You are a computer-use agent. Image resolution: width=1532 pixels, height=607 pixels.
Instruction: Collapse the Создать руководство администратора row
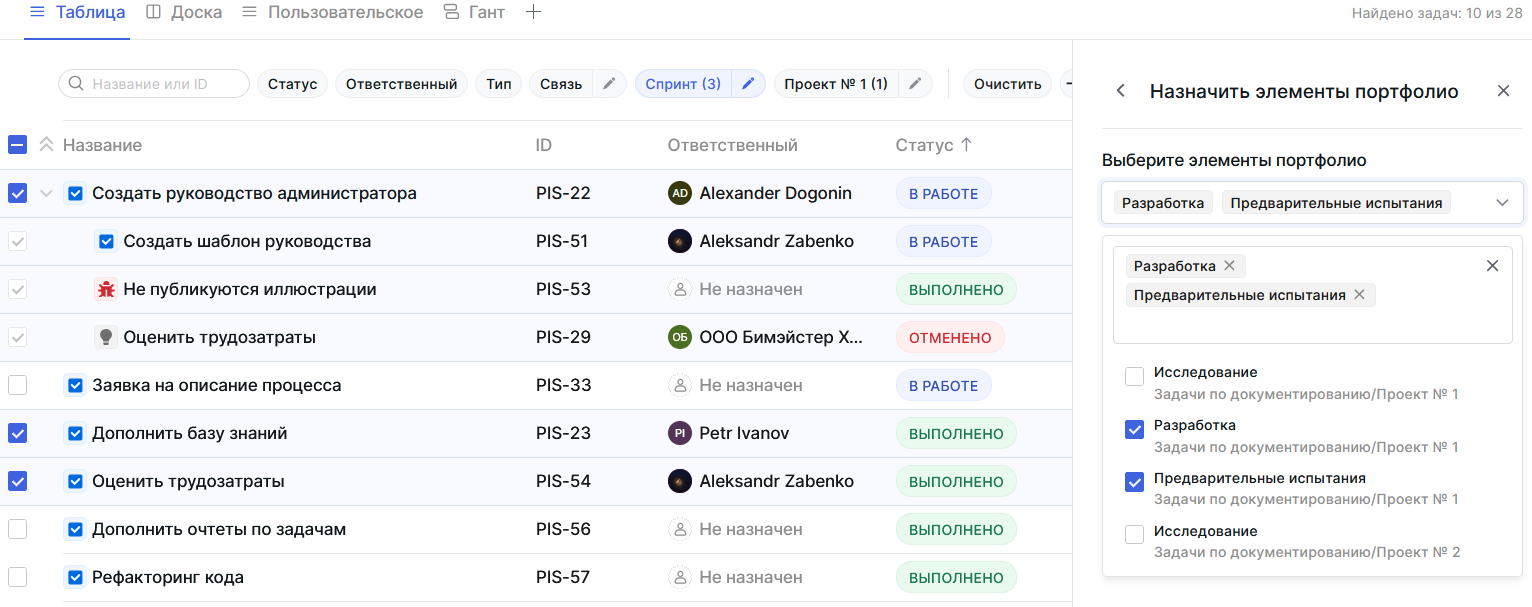(x=45, y=193)
